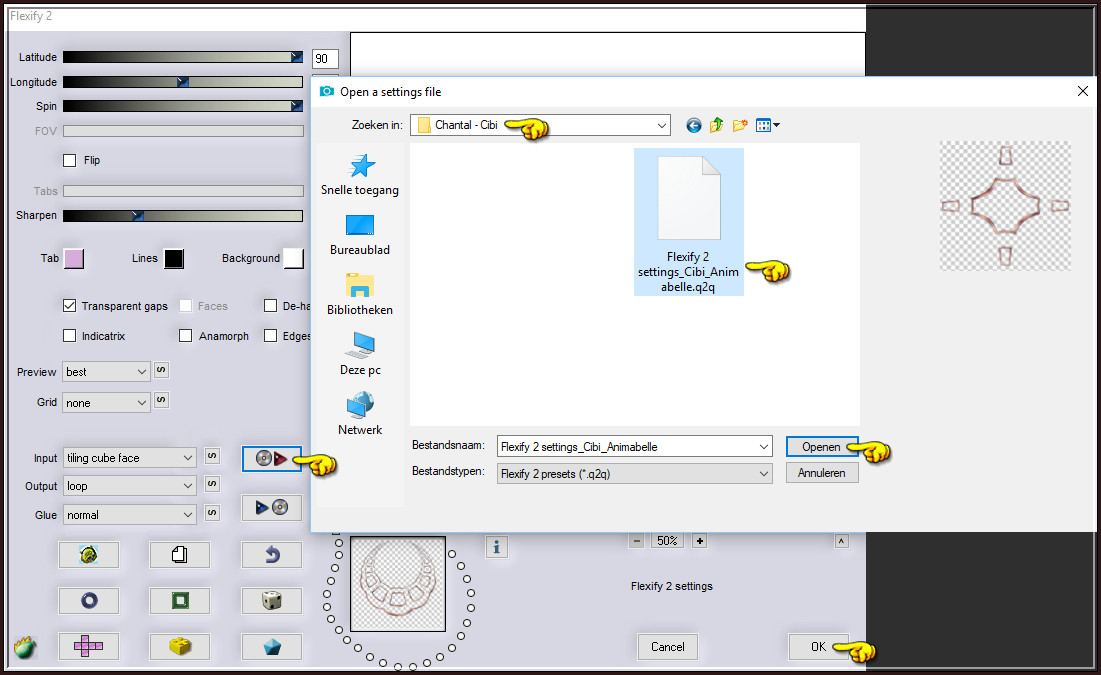Image resolution: width=1101 pixels, height=675 pixels.
Task: Click the Annuleren button
Action: 822,473
